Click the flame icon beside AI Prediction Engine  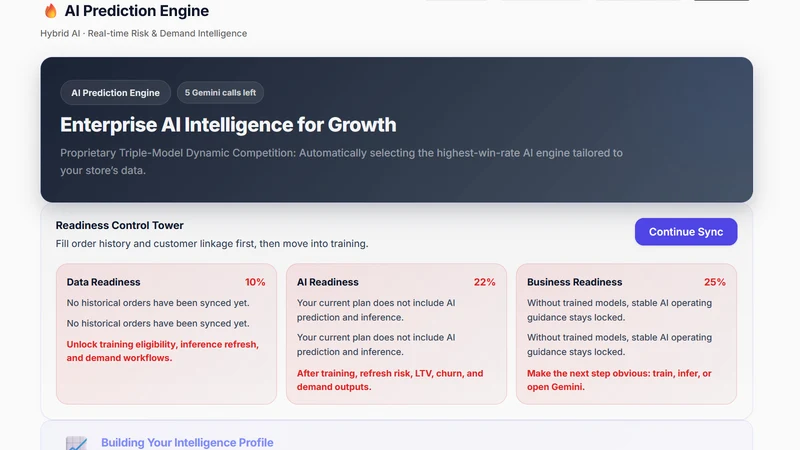point(51,11)
